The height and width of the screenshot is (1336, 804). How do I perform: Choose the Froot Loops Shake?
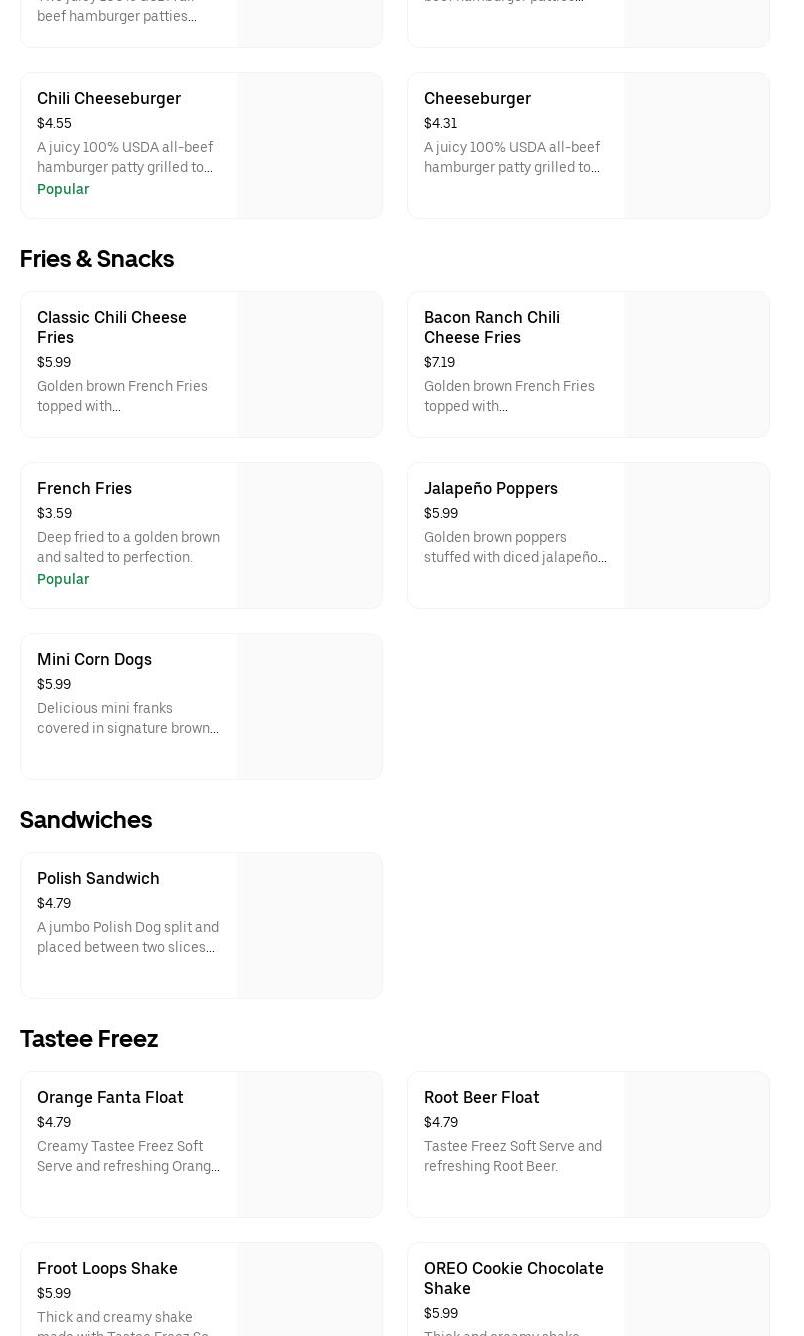107,1268
